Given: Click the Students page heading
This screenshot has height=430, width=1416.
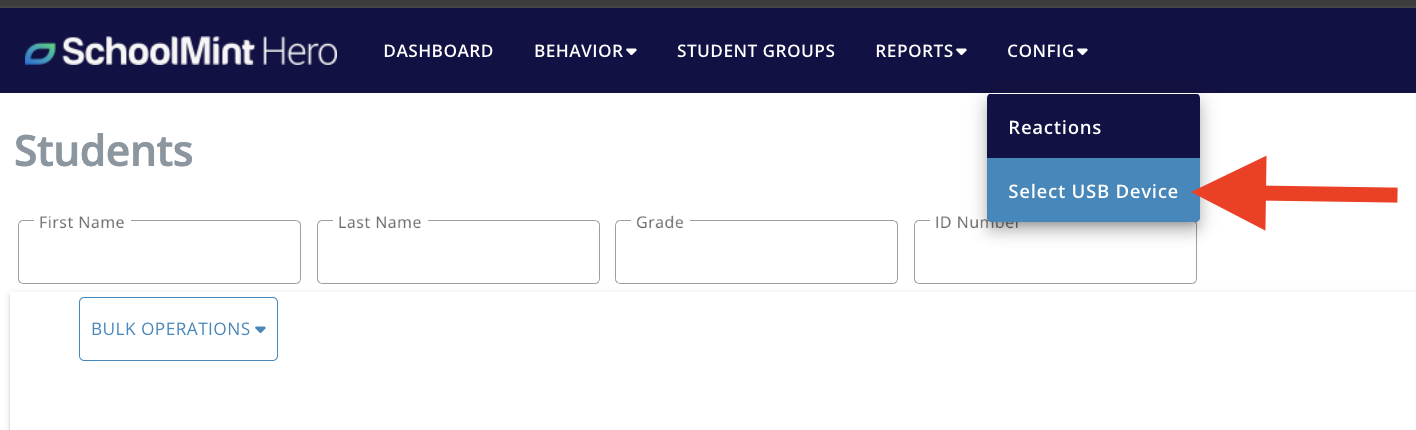Looking at the screenshot, I should pyautogui.click(x=103, y=151).
